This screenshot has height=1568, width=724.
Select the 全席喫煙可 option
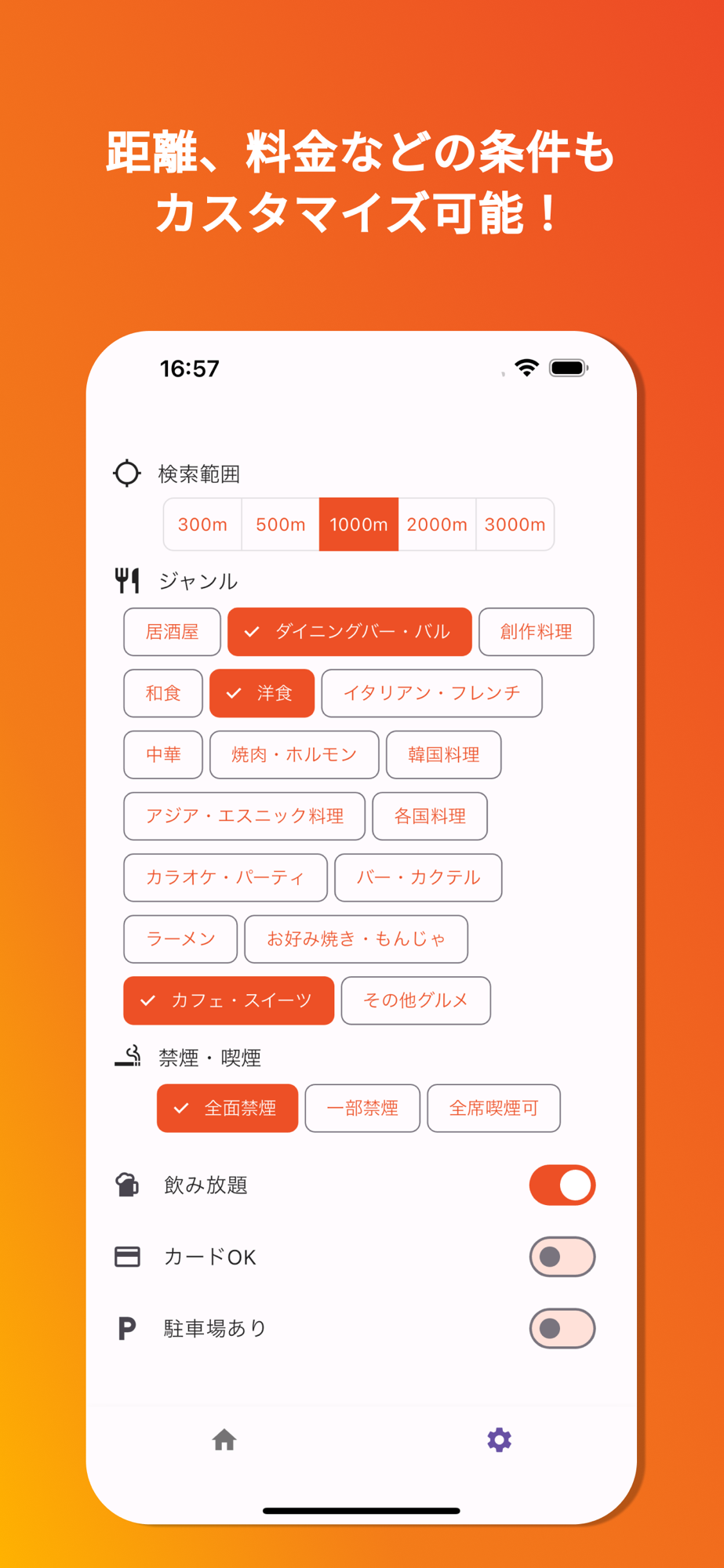(x=493, y=1109)
